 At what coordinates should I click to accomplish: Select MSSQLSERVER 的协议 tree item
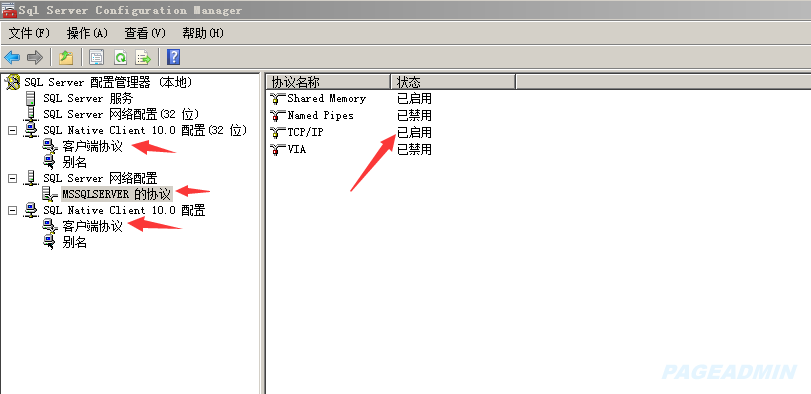tap(116, 194)
